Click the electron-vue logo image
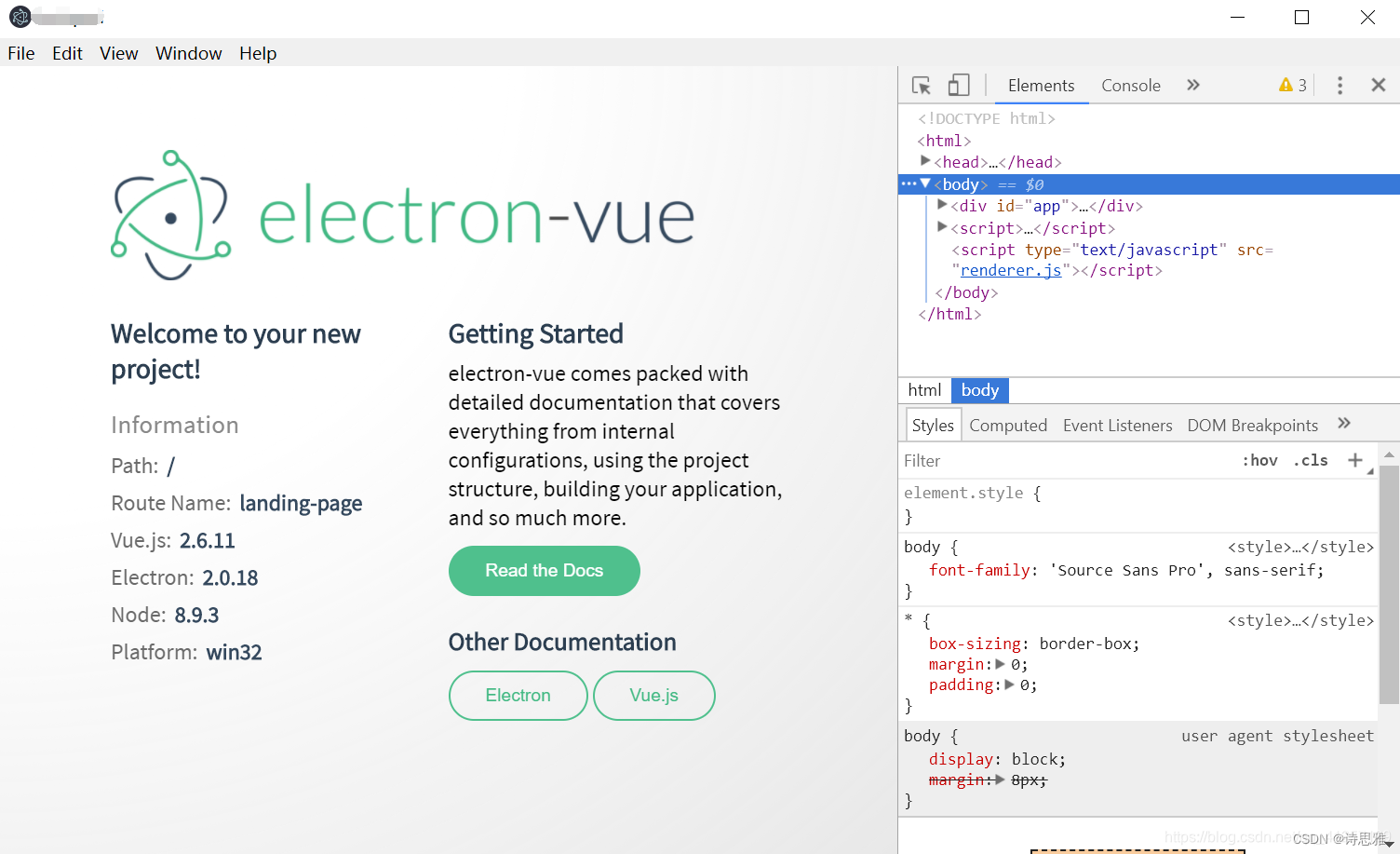 (403, 215)
